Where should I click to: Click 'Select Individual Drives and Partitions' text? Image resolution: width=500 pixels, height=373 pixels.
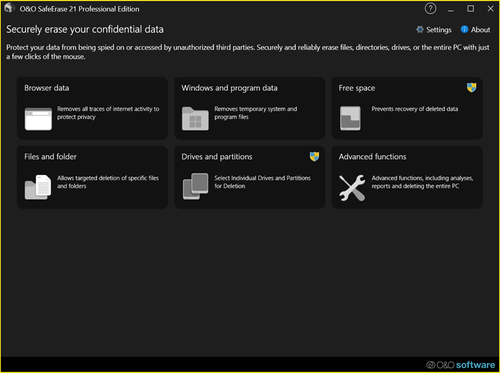pyautogui.click(x=262, y=182)
